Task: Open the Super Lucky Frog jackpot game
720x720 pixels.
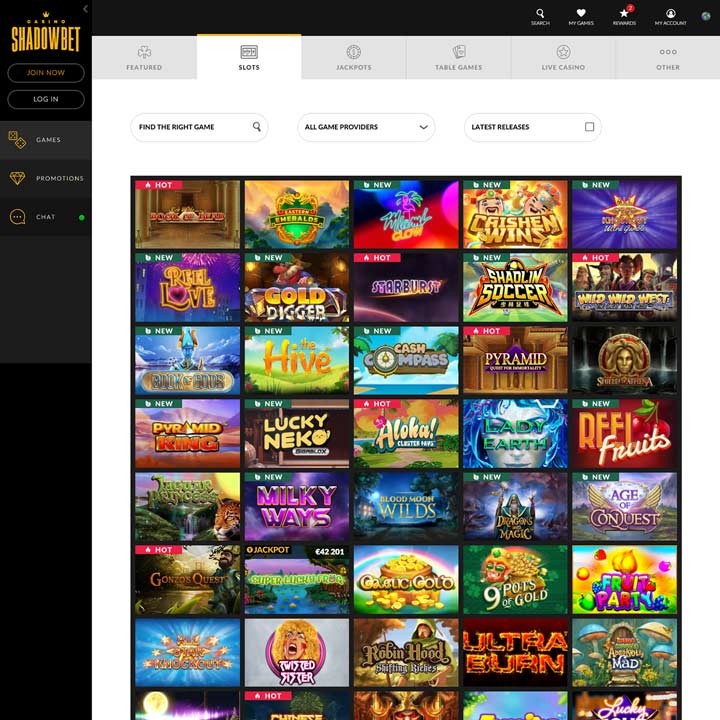Action: [297, 579]
